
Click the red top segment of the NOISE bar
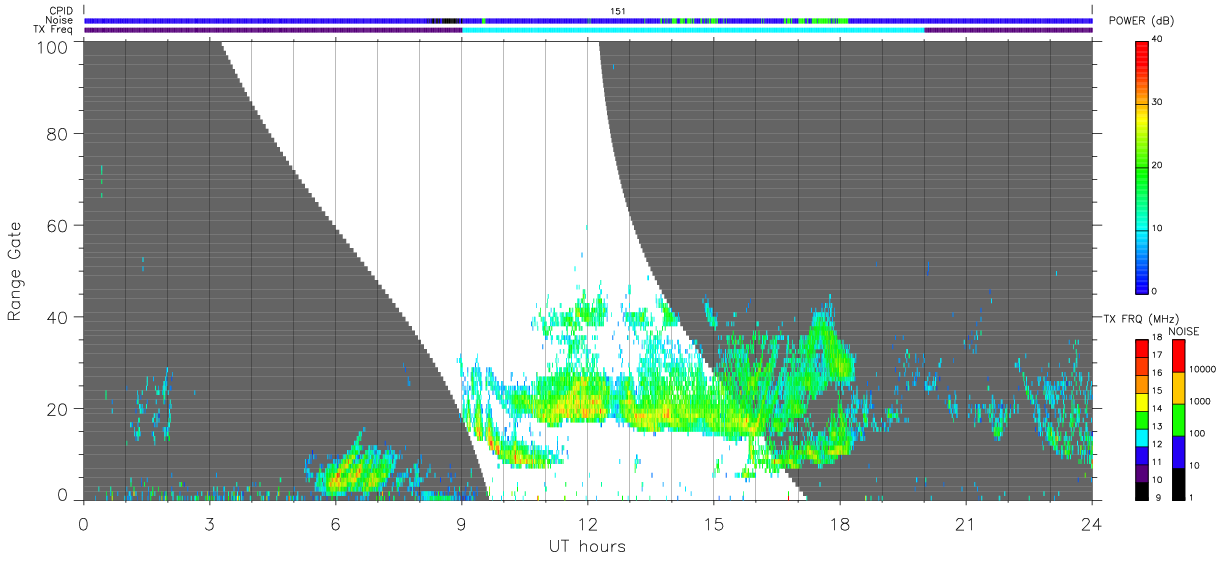click(x=1177, y=355)
